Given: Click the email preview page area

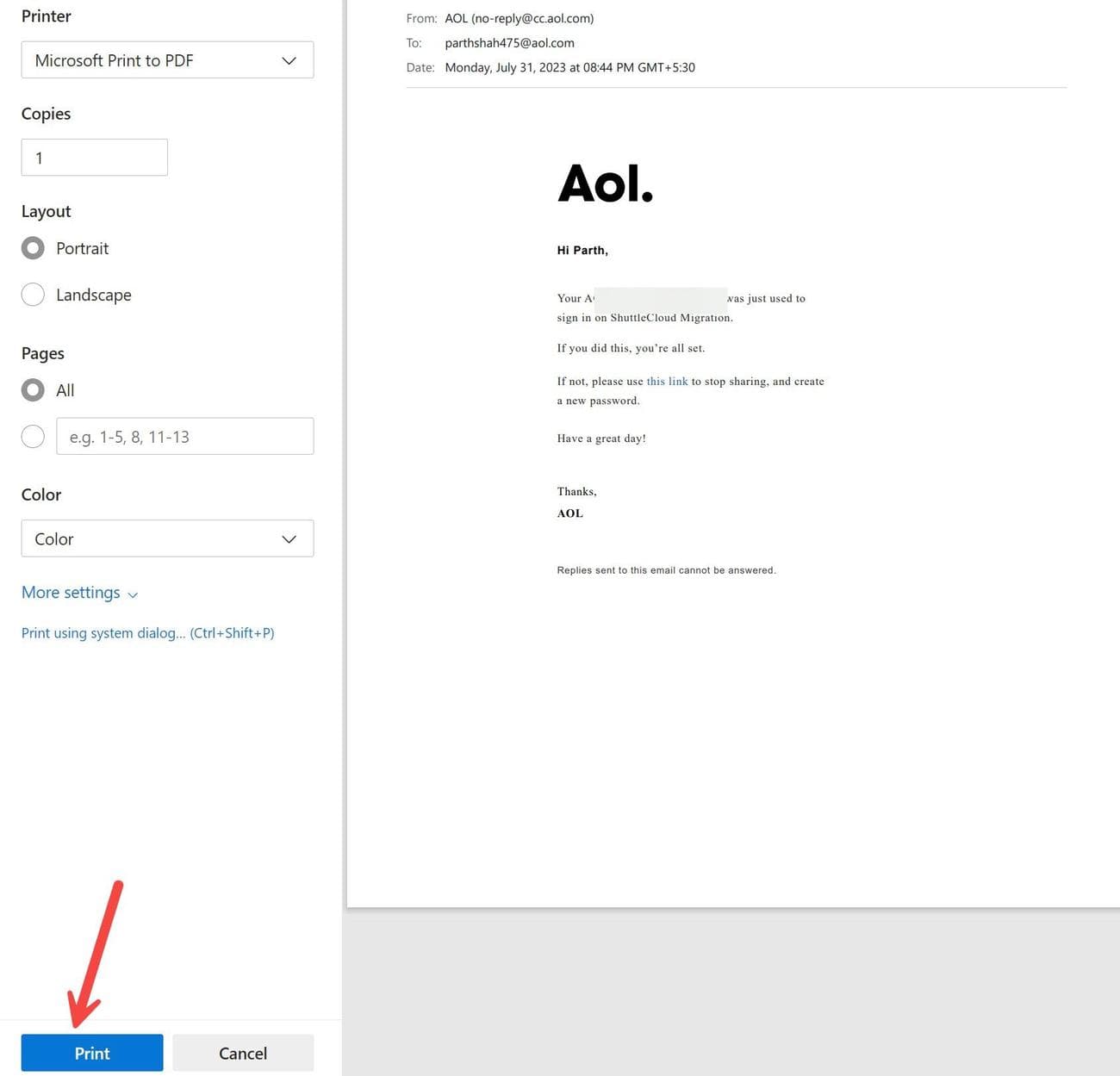Looking at the screenshot, I should (x=732, y=474).
